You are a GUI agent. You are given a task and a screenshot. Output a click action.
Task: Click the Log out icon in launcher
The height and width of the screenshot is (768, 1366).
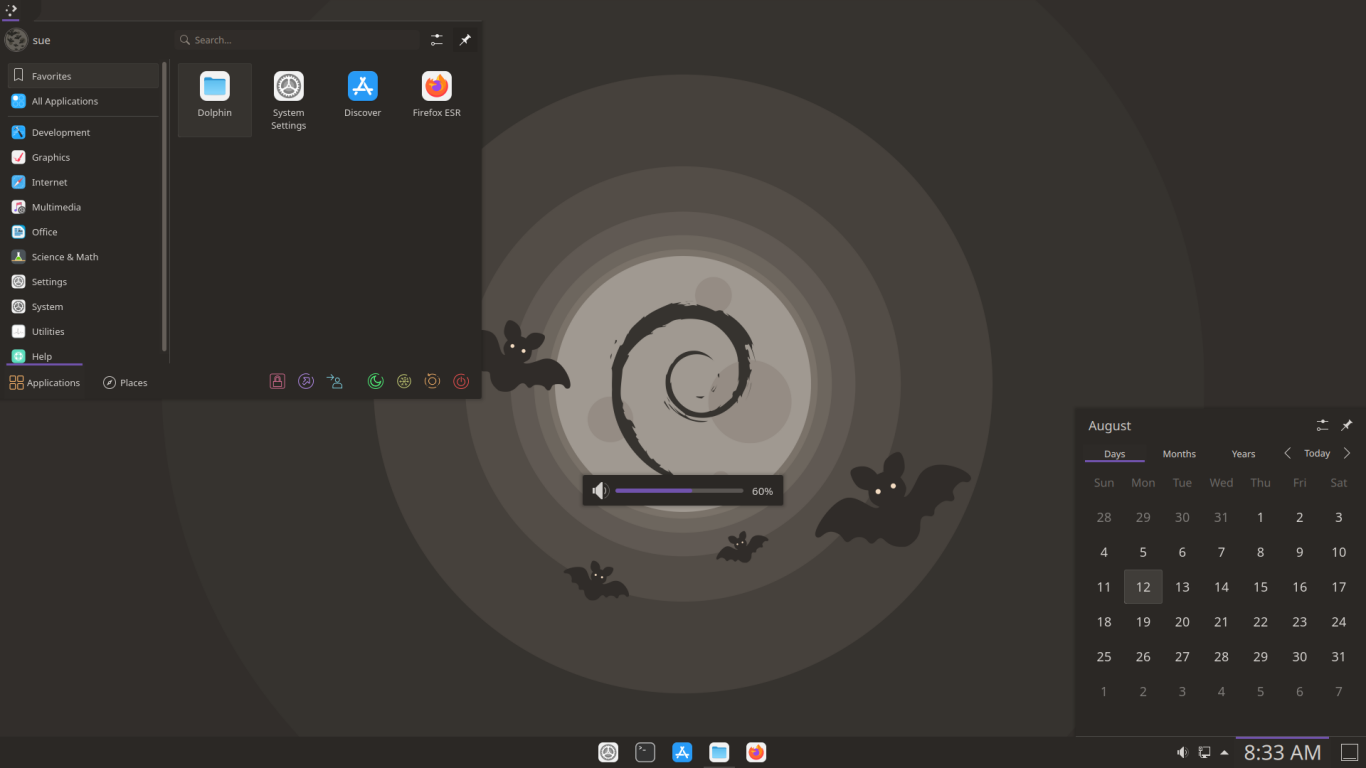[306, 381]
